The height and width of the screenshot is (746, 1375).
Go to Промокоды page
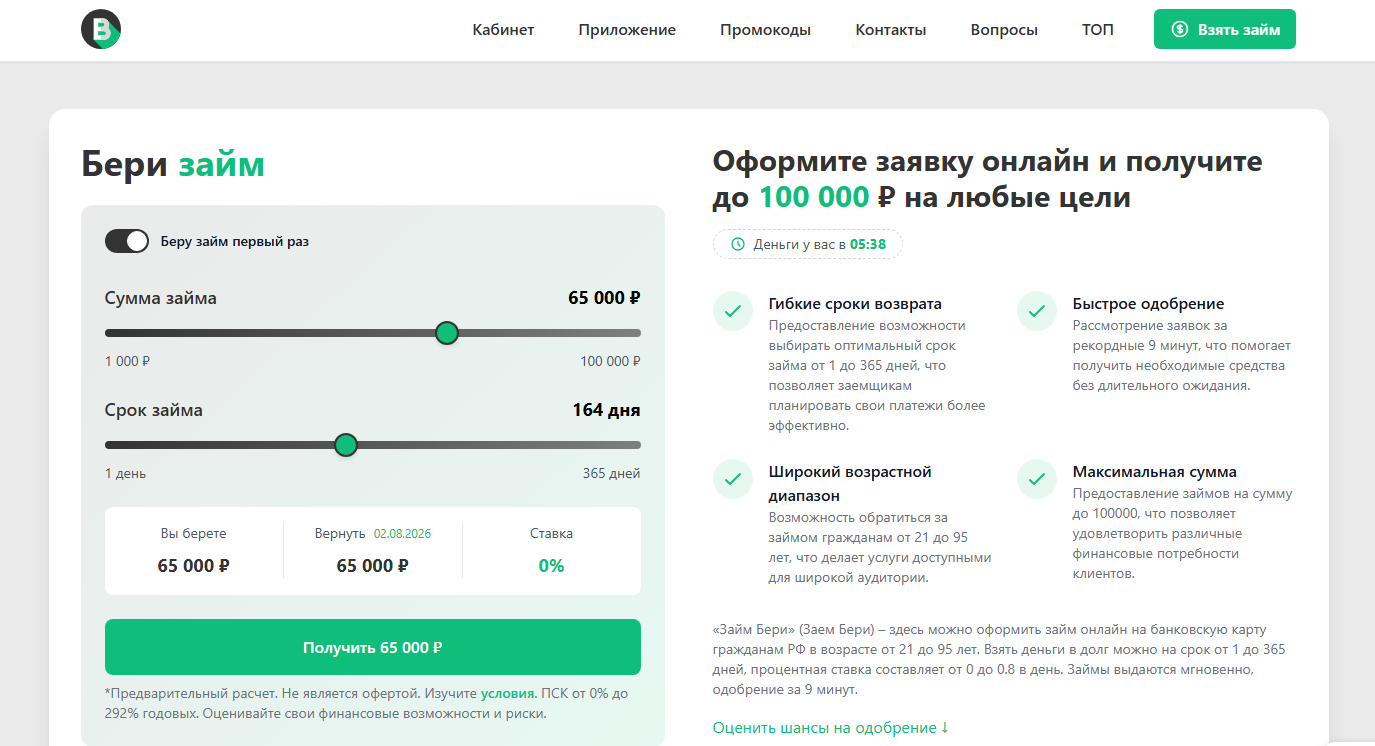tap(765, 30)
